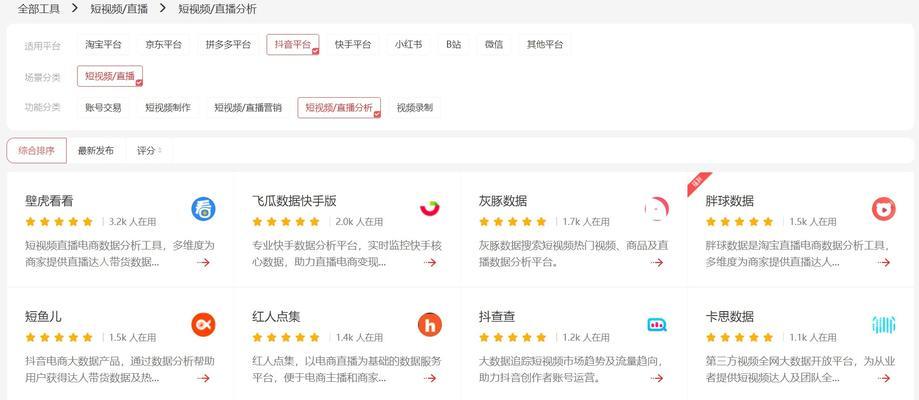Click the 3.2k 人在用 user count
The width and height of the screenshot is (919, 400).
click(x=132, y=222)
